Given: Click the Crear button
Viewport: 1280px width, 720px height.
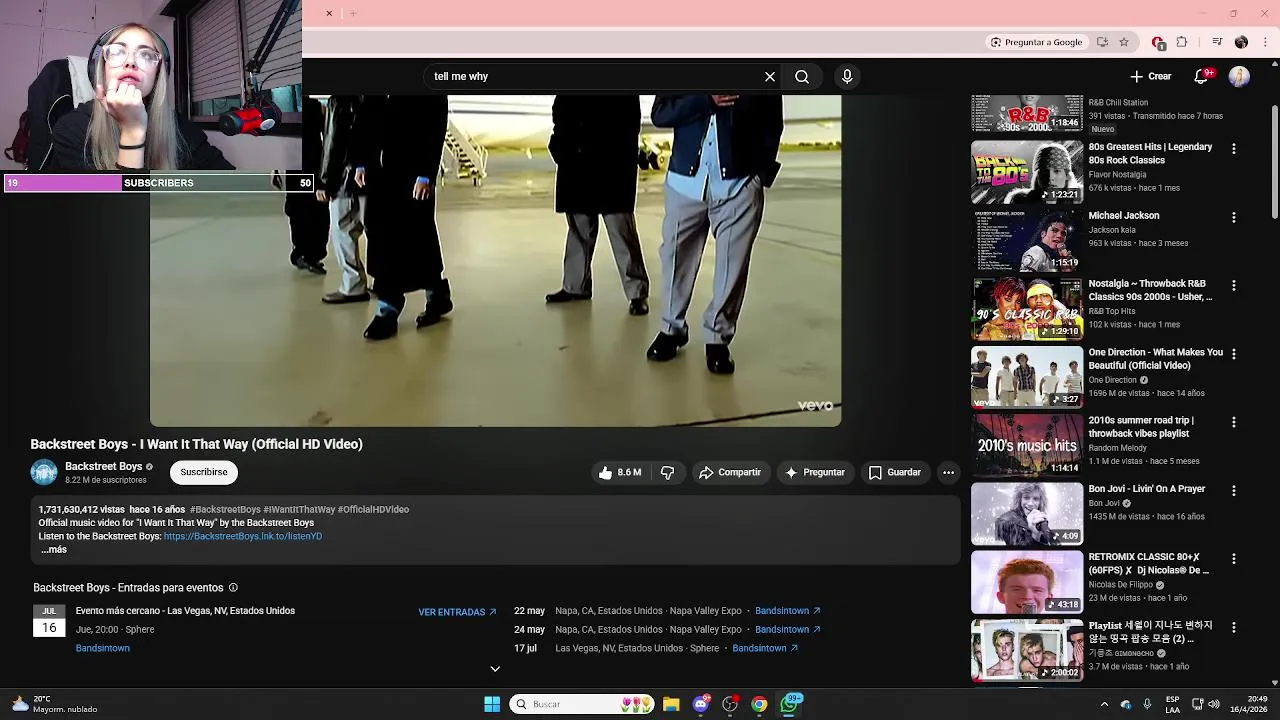Looking at the screenshot, I should [1150, 76].
